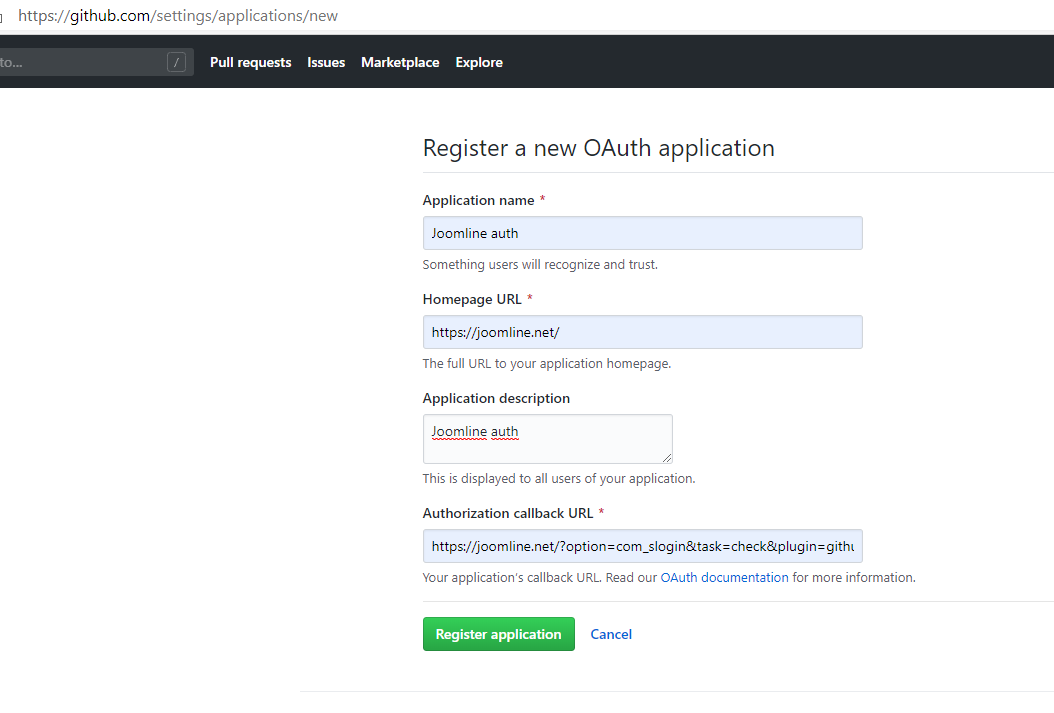Click the Application description text area

(547, 439)
